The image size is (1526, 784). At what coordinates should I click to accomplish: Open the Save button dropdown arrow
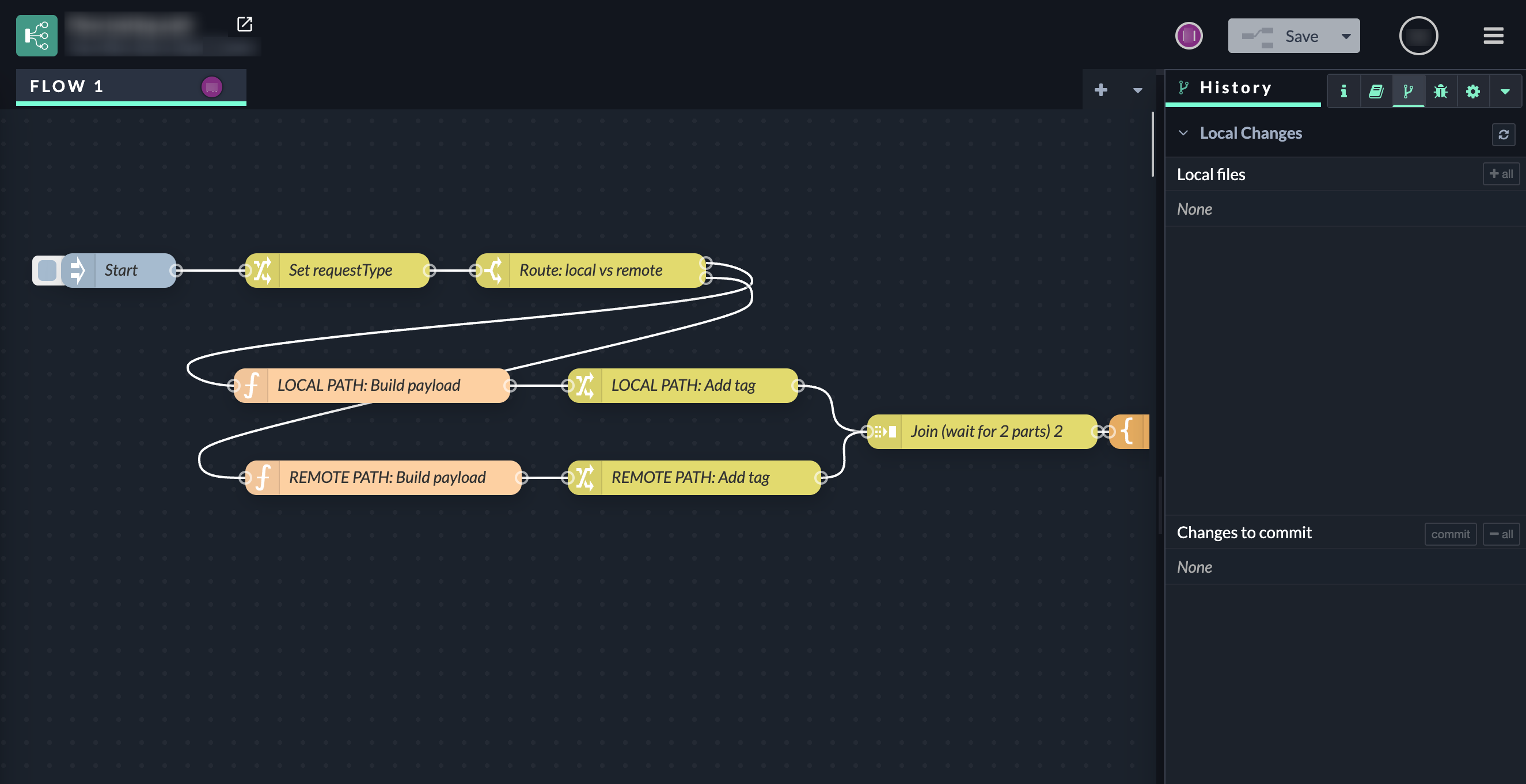tap(1346, 36)
